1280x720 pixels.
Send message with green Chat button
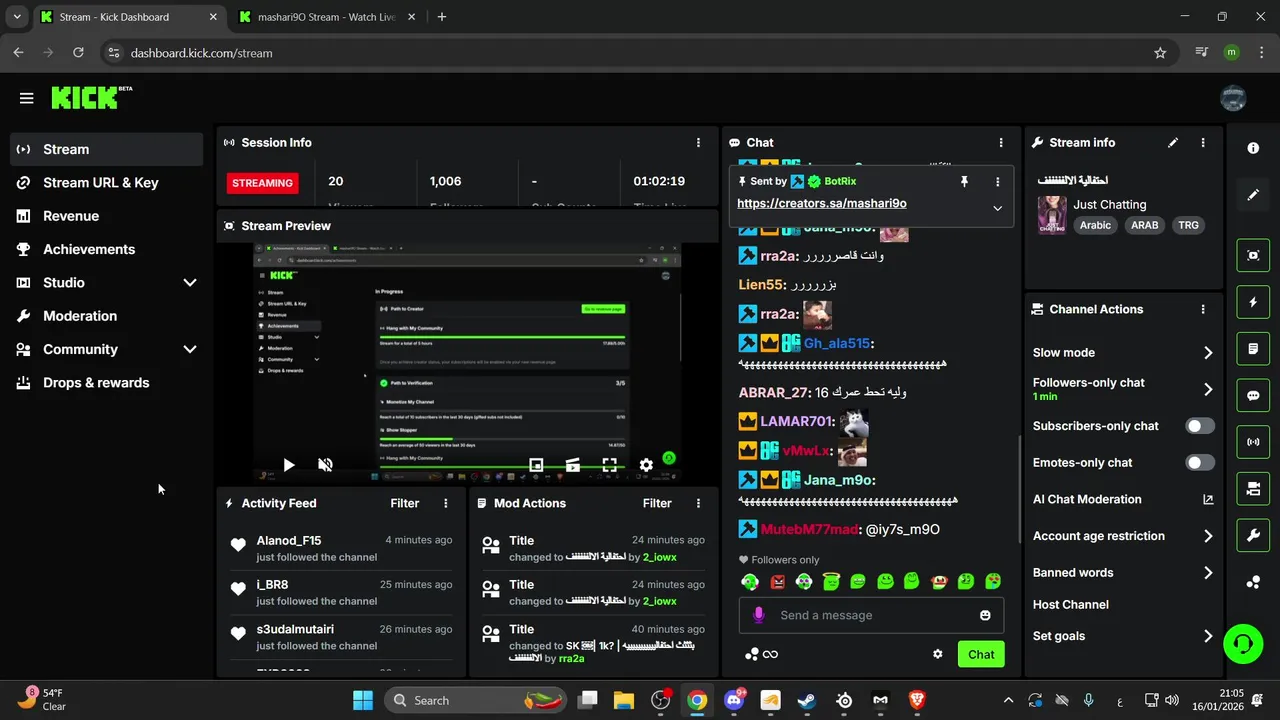click(x=981, y=654)
